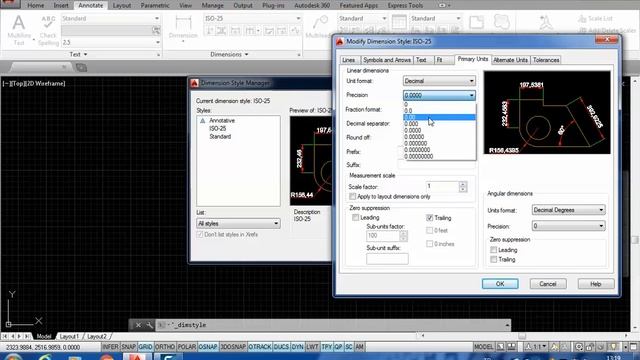Open Angular Precision dropdown

click(568, 226)
